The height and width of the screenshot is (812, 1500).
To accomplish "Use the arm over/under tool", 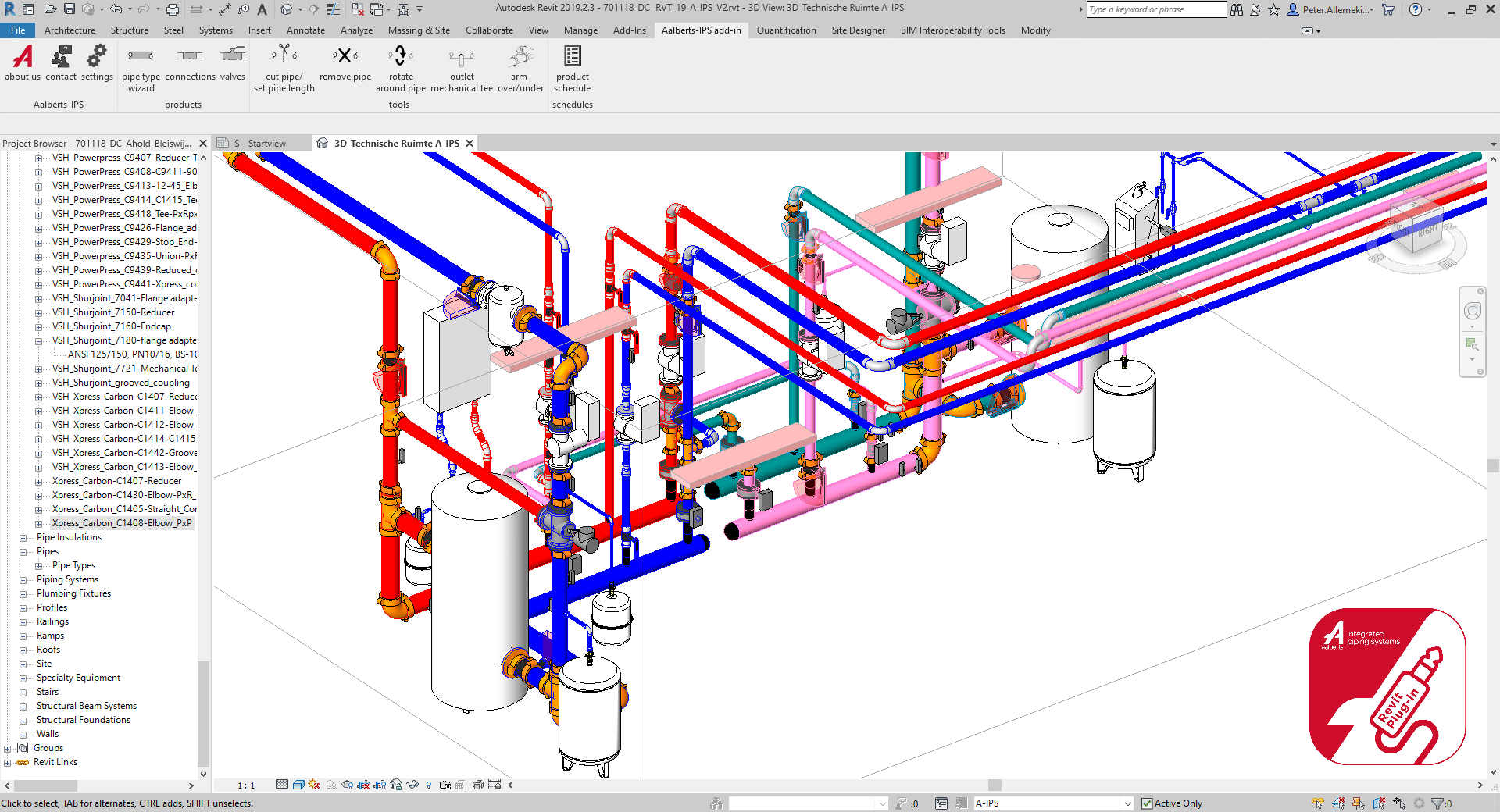I will [x=520, y=66].
